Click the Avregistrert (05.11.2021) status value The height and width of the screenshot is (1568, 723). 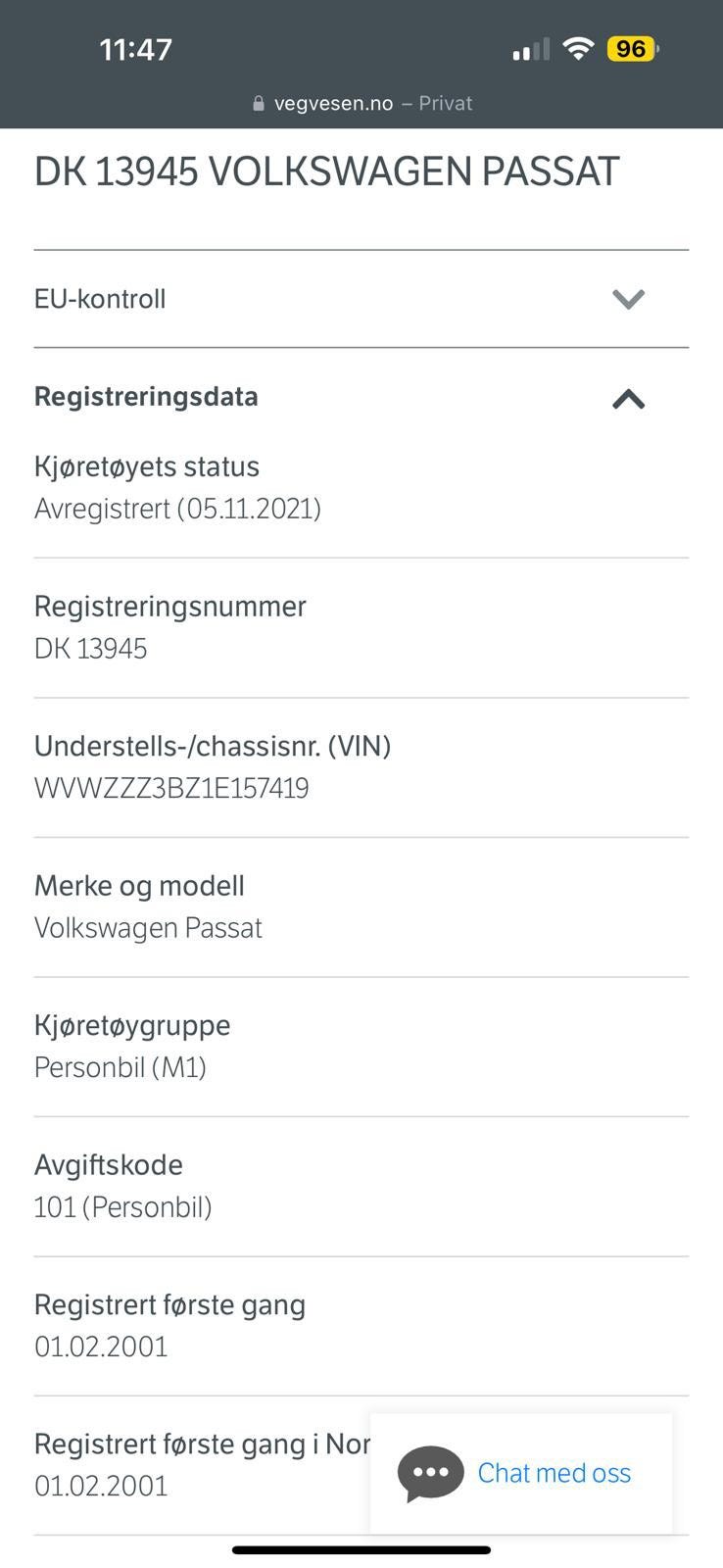(x=177, y=509)
